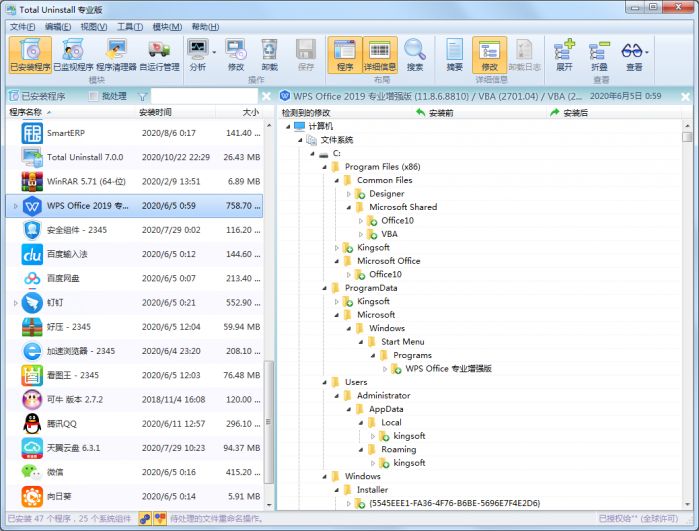Expand the WPS Office 2019 list row
The width and height of the screenshot is (699, 531).
15,206
